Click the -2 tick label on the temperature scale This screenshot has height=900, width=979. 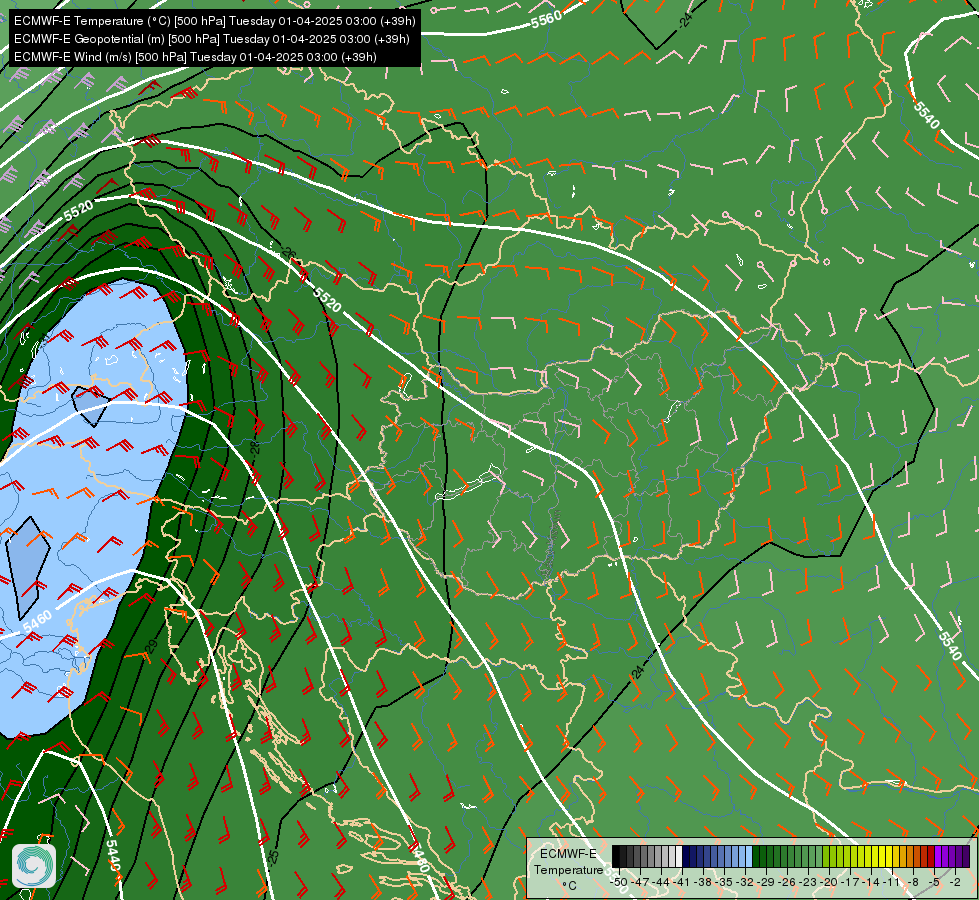coord(955,882)
